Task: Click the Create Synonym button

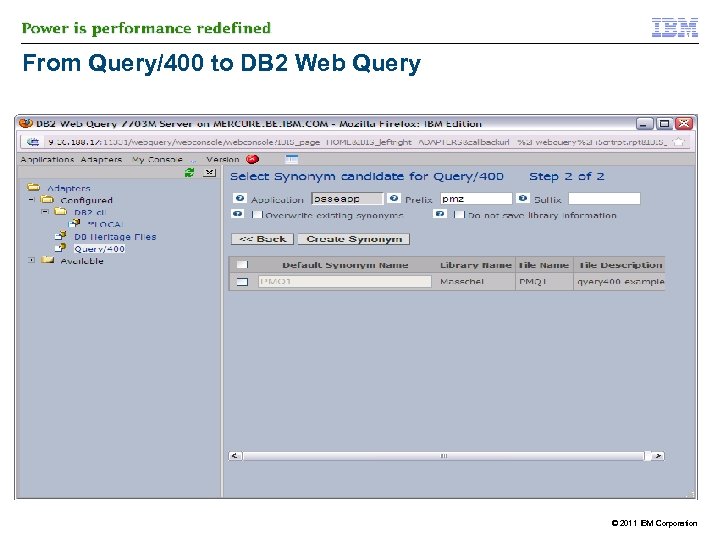Action: tap(354, 239)
